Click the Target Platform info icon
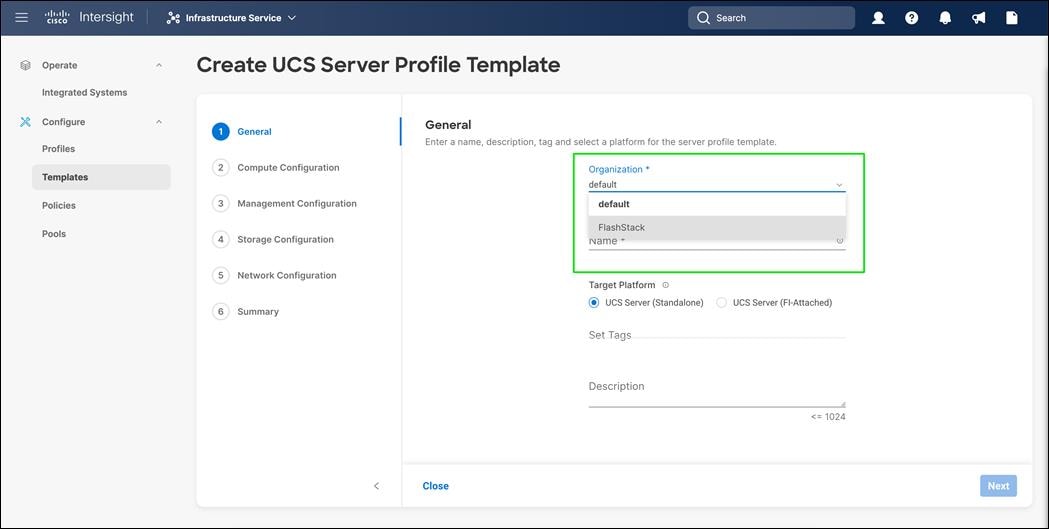This screenshot has width=1049, height=529. [x=665, y=285]
